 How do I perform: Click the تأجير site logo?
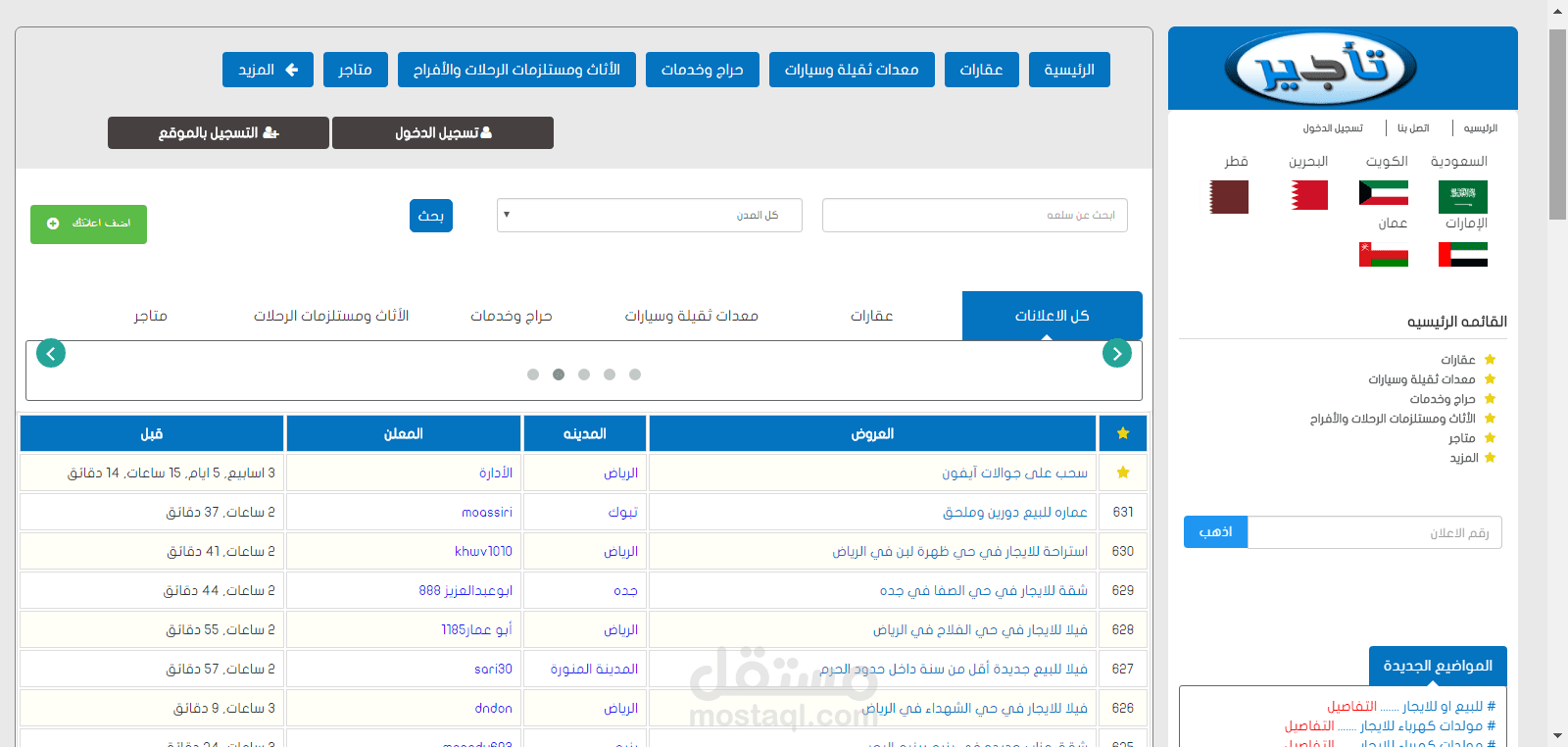point(1320,69)
